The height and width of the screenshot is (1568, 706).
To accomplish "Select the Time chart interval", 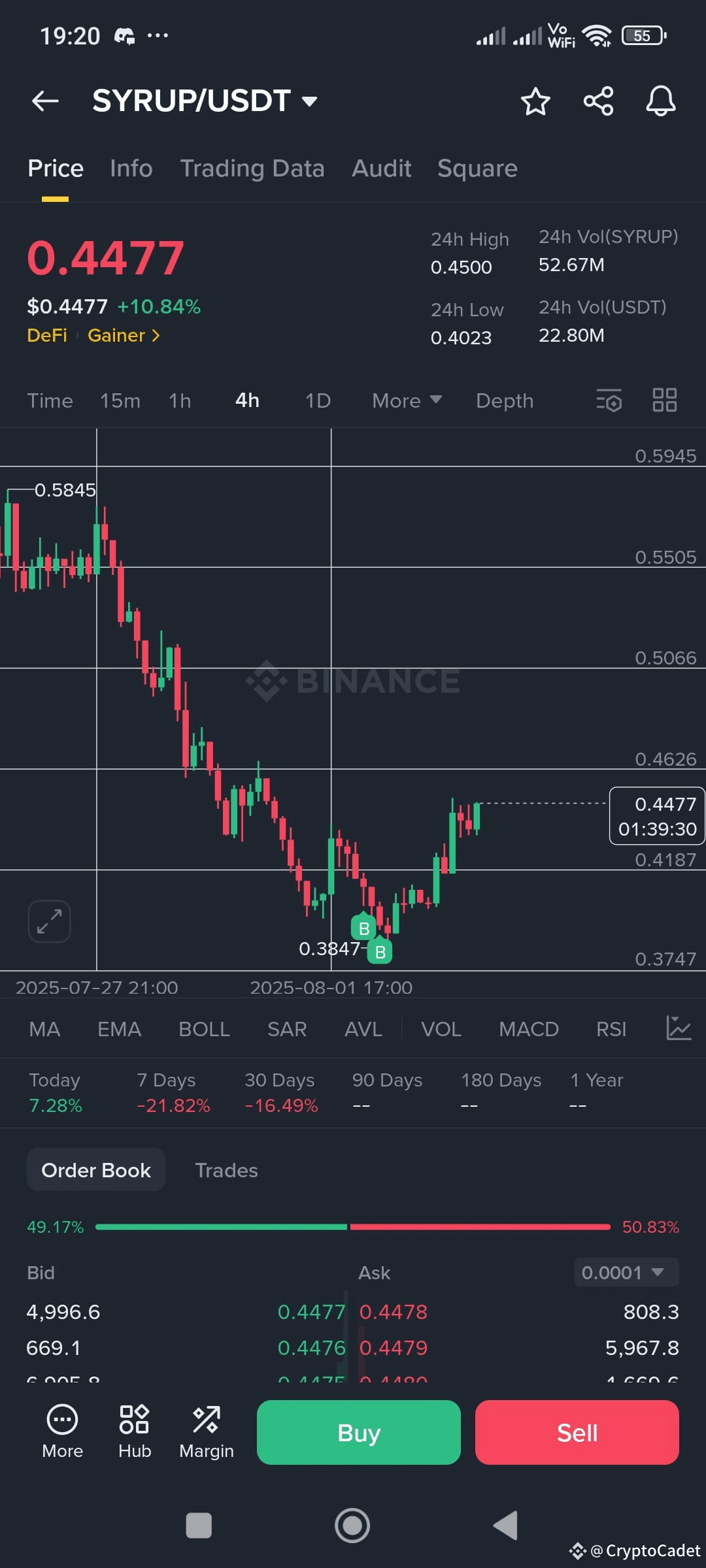I will (x=50, y=400).
